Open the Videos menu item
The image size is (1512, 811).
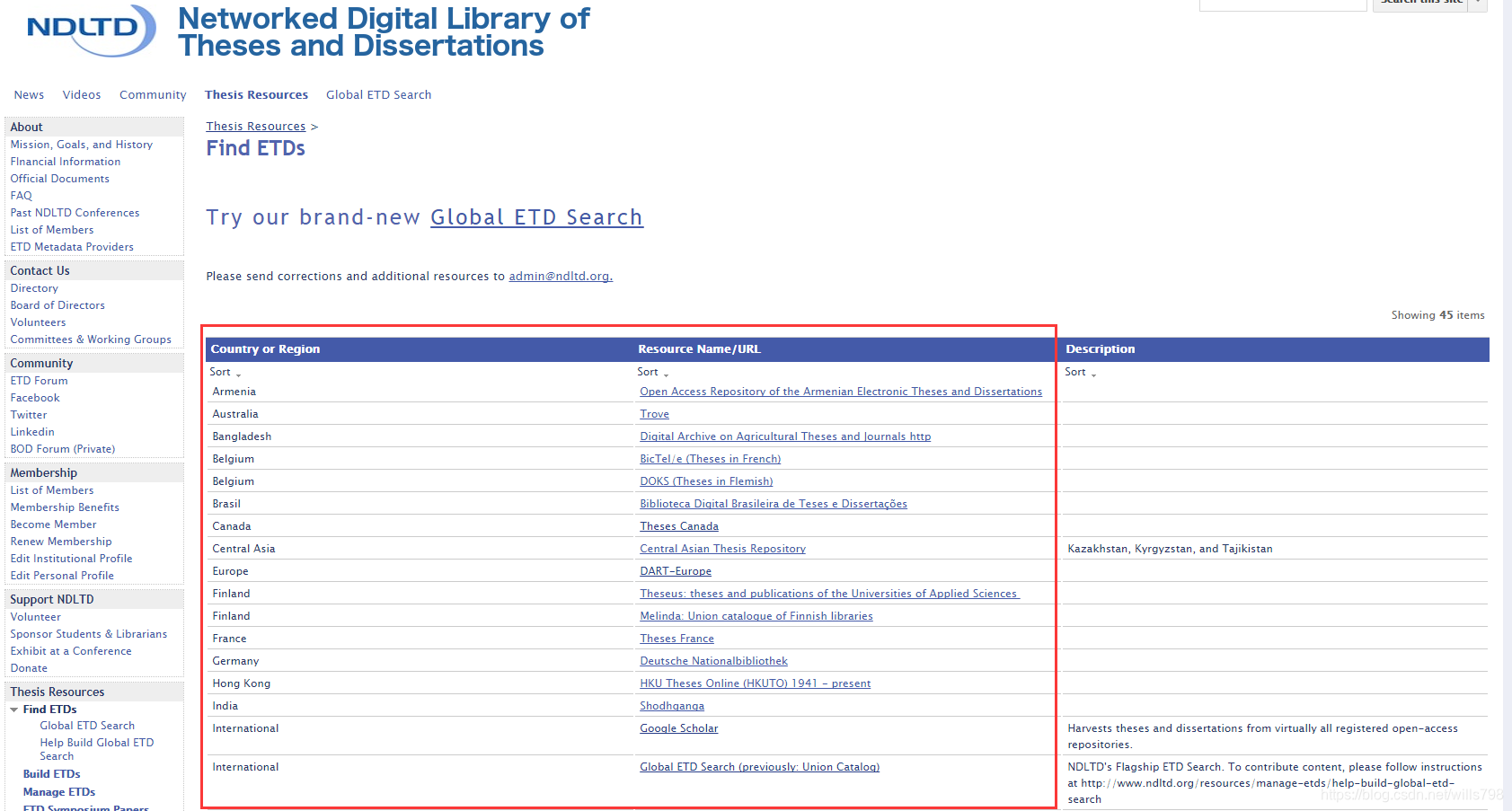click(x=82, y=95)
